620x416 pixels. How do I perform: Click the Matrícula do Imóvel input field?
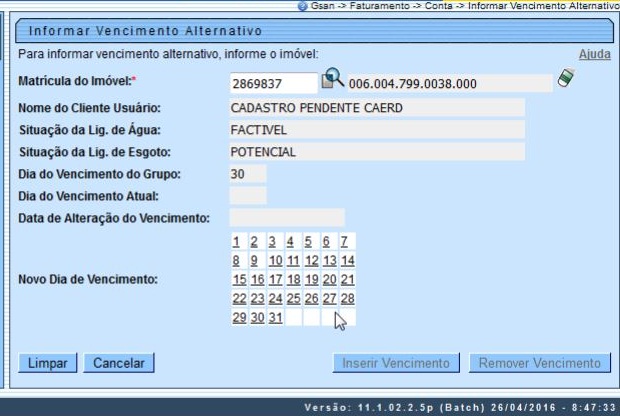tap(273, 84)
